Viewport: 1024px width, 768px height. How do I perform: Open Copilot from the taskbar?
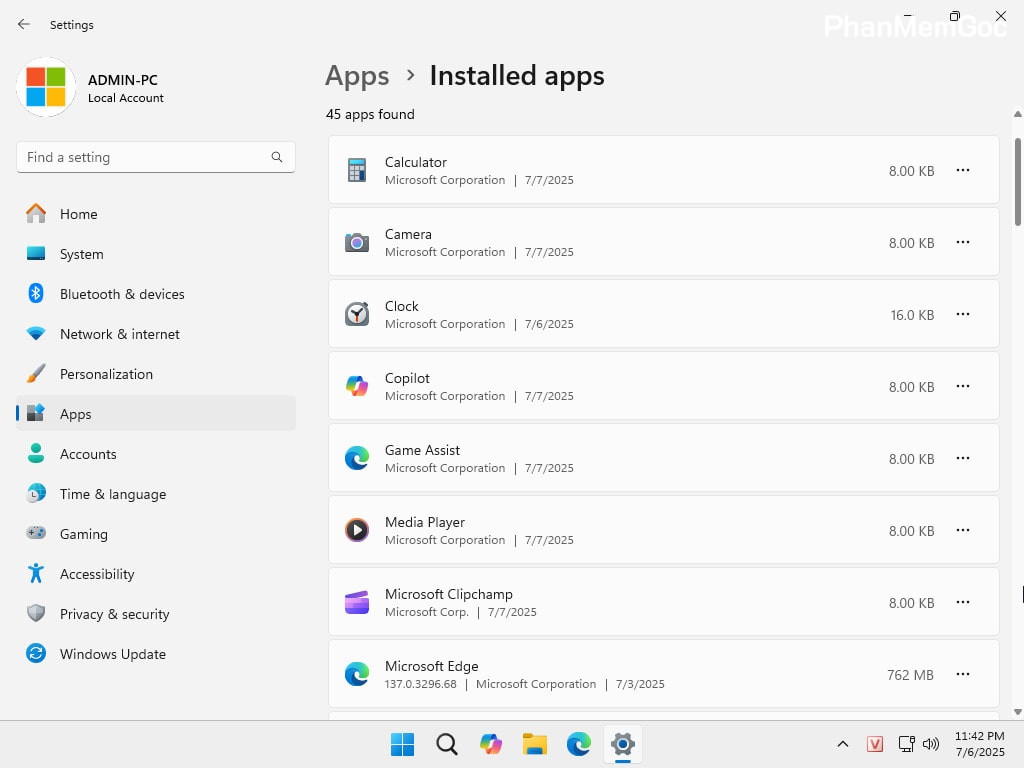pyautogui.click(x=490, y=744)
